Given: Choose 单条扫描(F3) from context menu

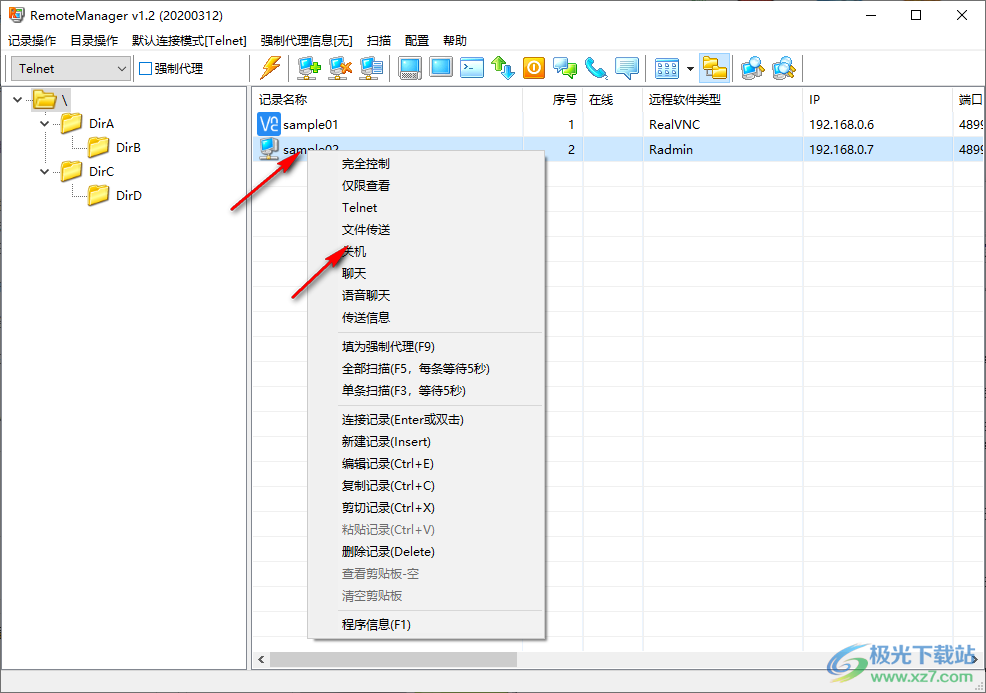Looking at the screenshot, I should point(426,391).
